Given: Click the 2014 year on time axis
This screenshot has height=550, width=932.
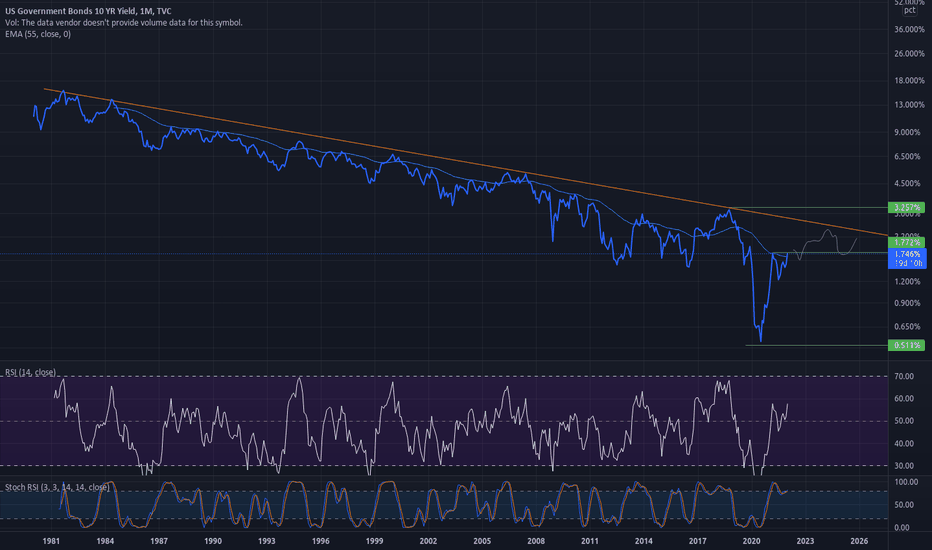Looking at the screenshot, I should pos(644,541).
